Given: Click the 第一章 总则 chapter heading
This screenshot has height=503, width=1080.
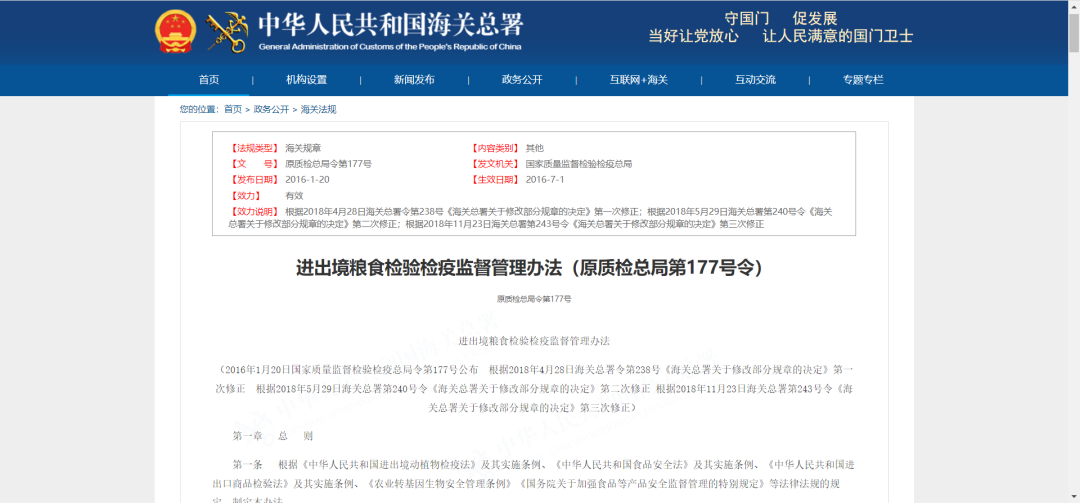Looking at the screenshot, I should [273, 436].
